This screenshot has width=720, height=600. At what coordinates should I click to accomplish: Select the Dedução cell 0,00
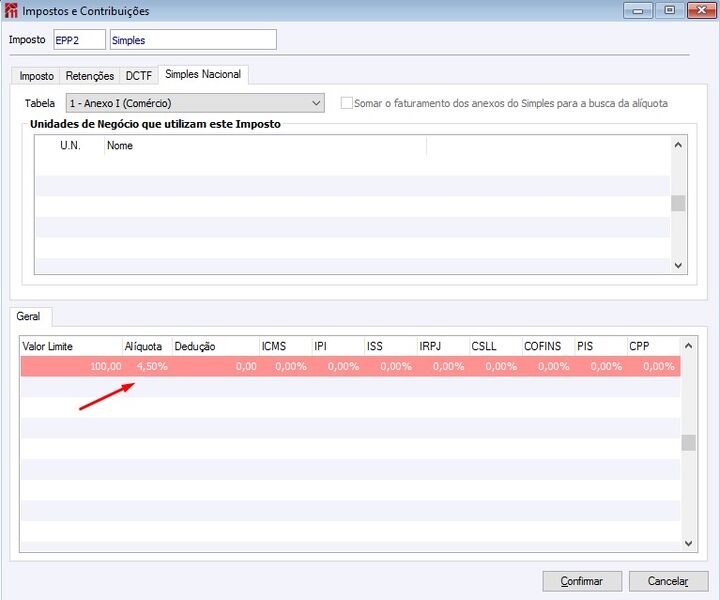coord(215,366)
